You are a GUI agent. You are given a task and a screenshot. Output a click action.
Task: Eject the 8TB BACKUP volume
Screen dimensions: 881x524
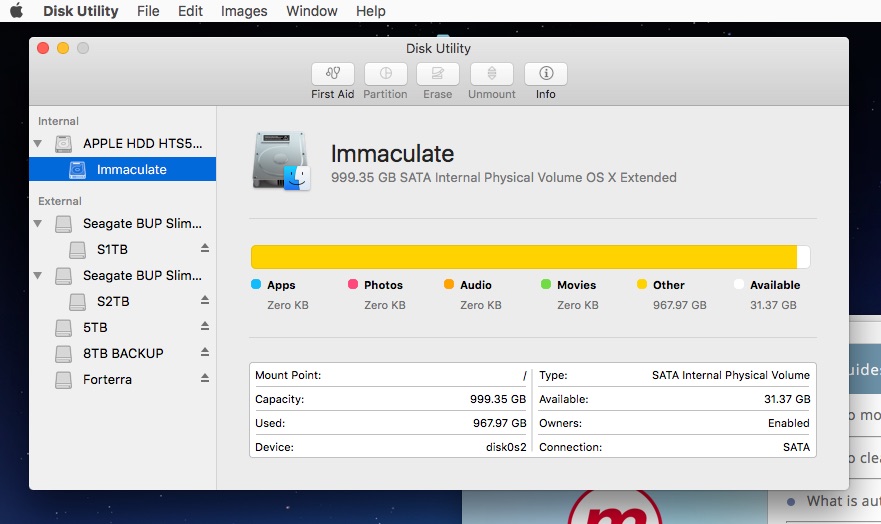coord(205,352)
